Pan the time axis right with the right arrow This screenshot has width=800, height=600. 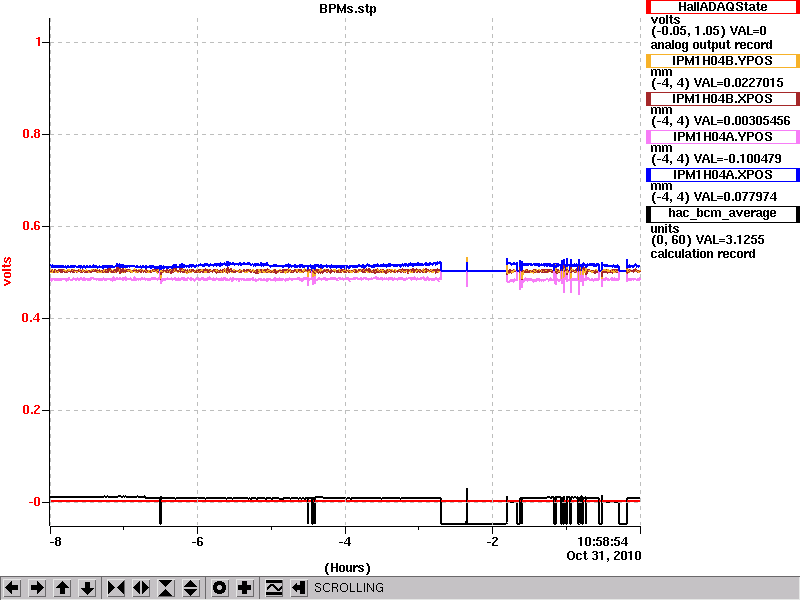tap(37, 588)
